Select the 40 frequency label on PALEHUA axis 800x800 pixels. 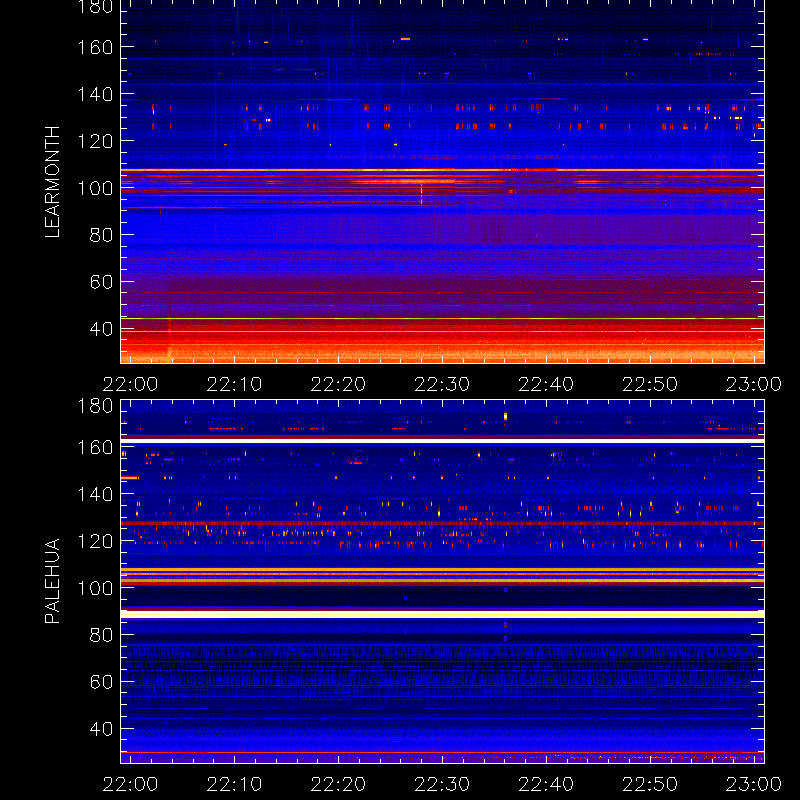coord(101,729)
